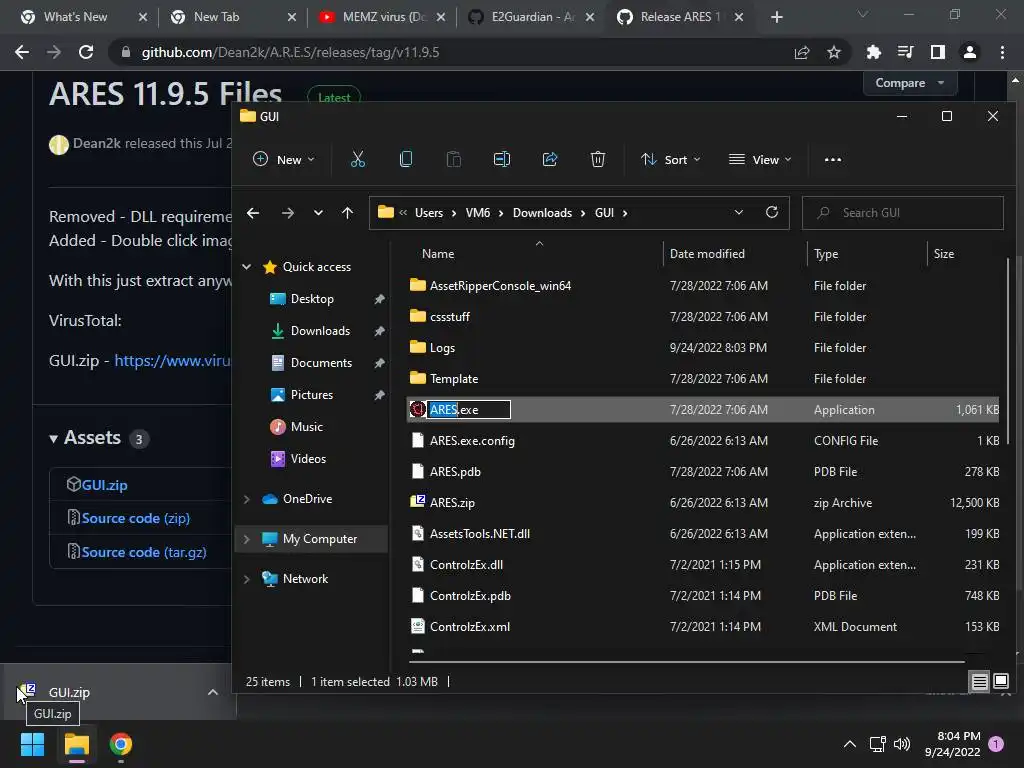This screenshot has height=768, width=1024.
Task: Click the Rename icon in Explorer toolbar
Action: 502,159
